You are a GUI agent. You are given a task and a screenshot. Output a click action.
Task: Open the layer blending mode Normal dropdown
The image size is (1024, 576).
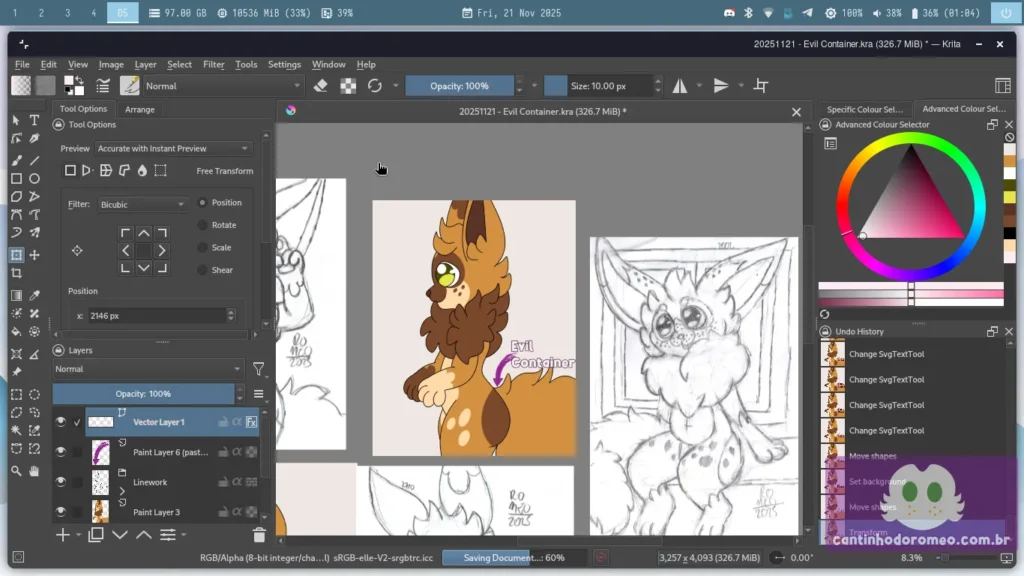pyautogui.click(x=148, y=369)
